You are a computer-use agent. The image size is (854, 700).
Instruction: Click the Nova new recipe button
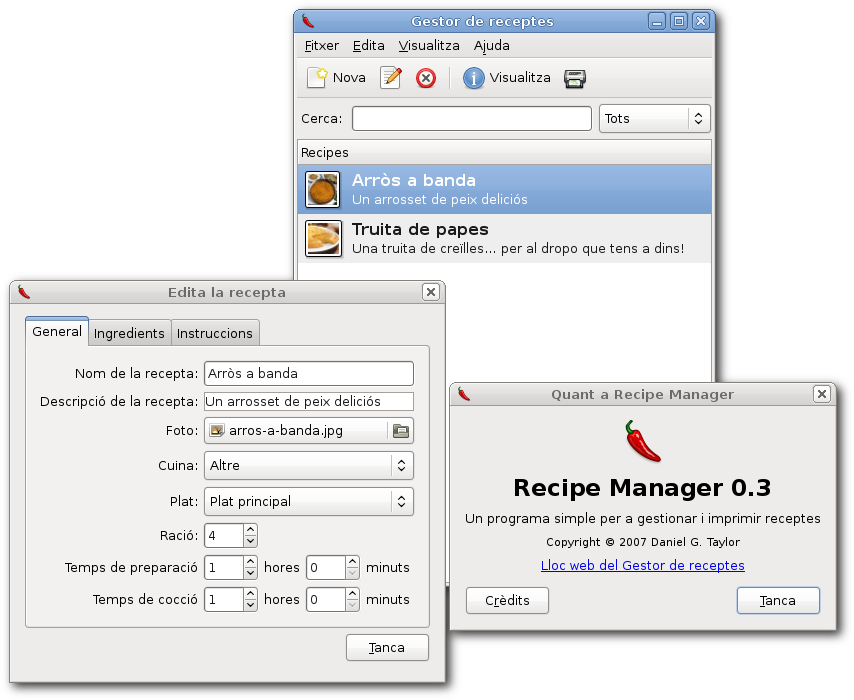point(336,78)
